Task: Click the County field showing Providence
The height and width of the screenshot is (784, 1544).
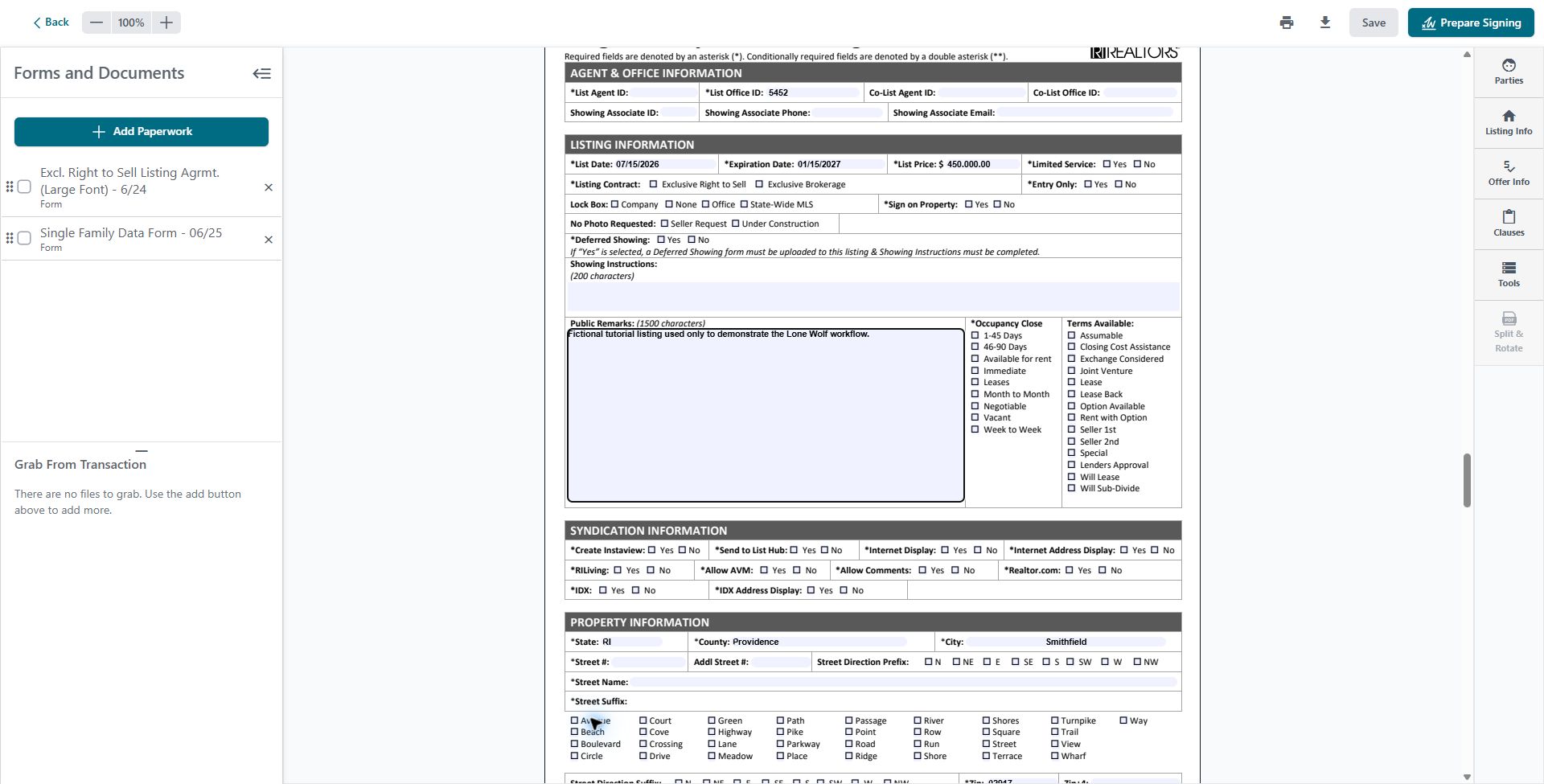Action: (819, 642)
